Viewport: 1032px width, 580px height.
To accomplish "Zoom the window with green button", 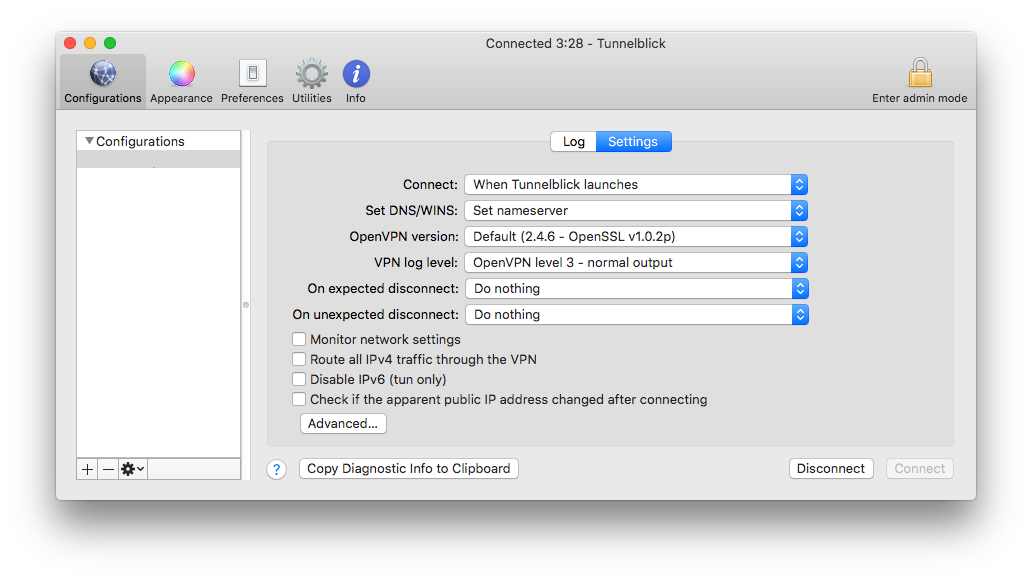I will (x=110, y=43).
